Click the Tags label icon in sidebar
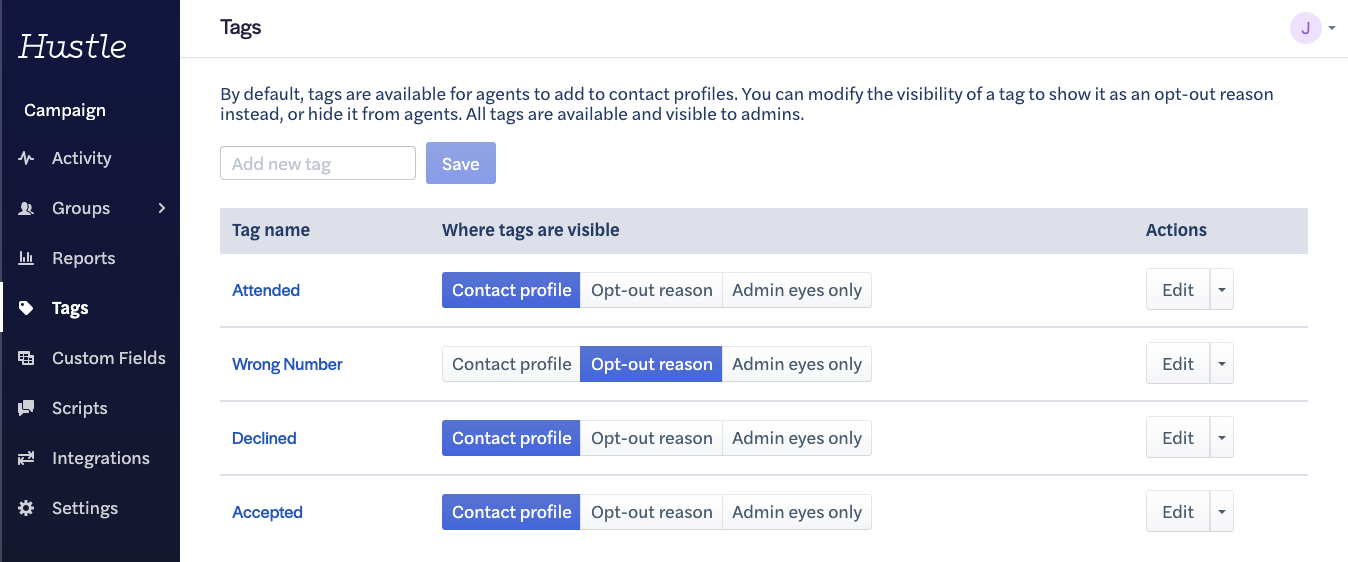1348x562 pixels. (26, 308)
